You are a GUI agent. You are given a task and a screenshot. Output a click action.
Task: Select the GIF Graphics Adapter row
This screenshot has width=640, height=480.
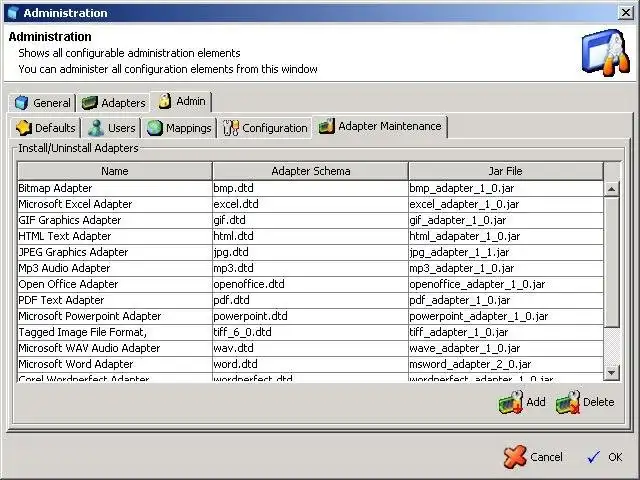point(310,220)
